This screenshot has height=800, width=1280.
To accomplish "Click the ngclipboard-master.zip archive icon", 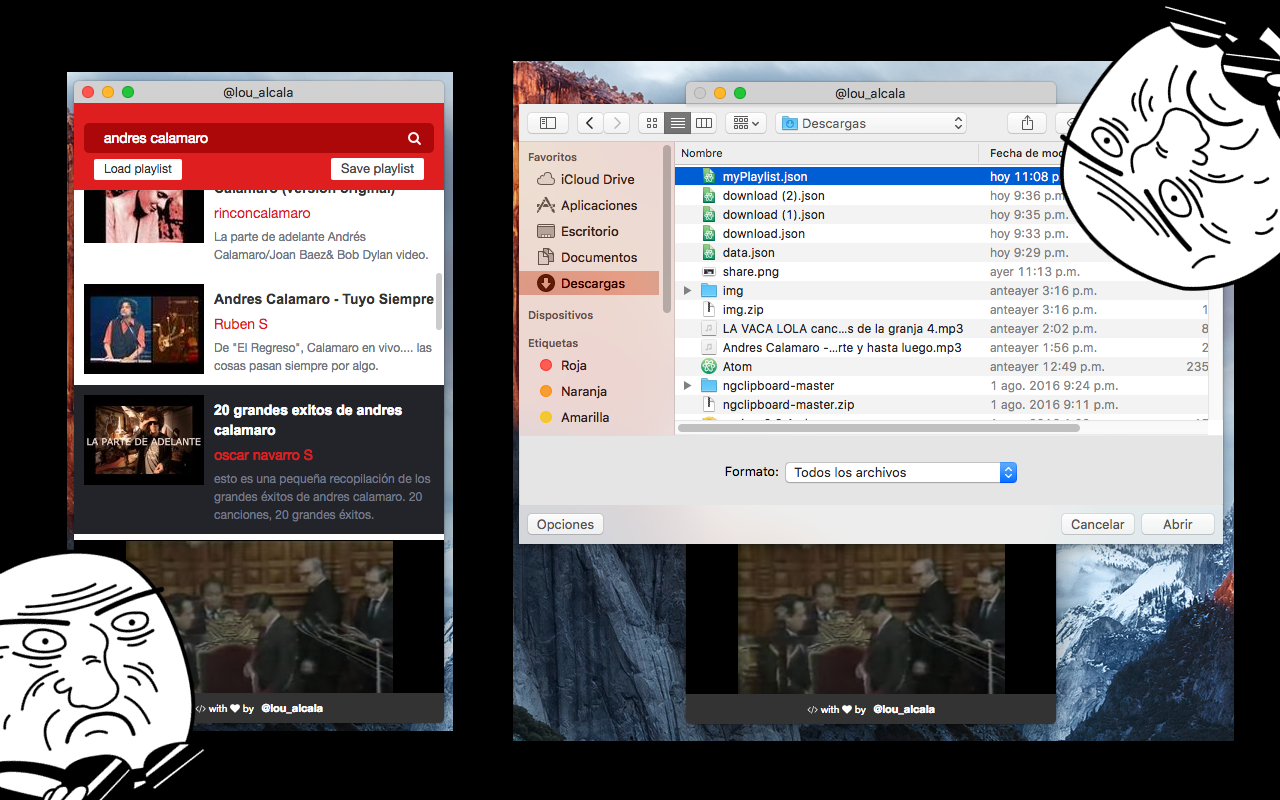I will (x=709, y=405).
